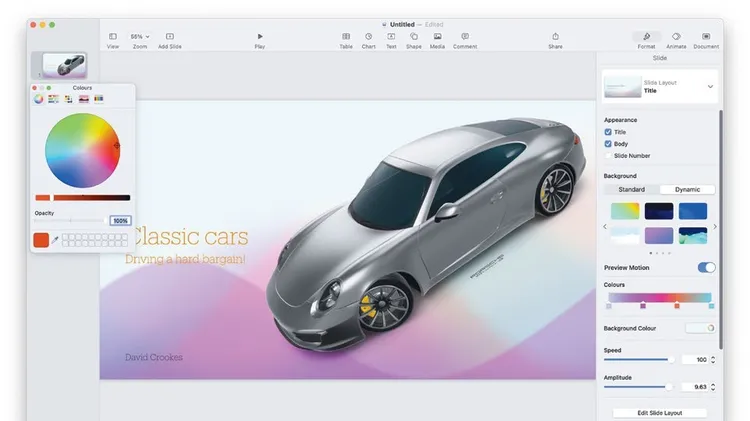Pick the eyedropper tool in Colours
The width and height of the screenshot is (750, 421).
(55, 240)
